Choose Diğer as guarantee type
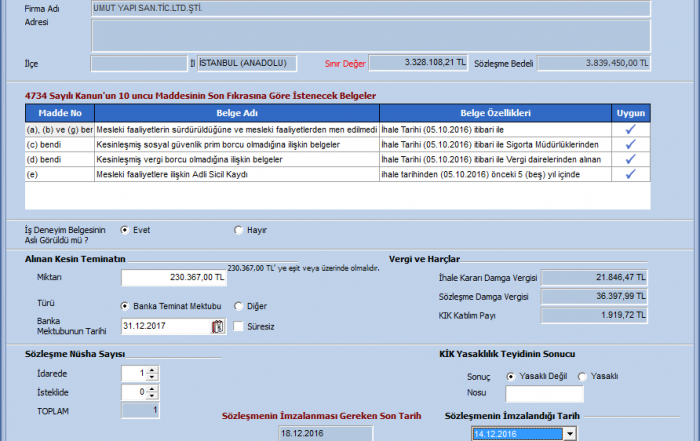Image resolution: width=700 pixels, height=441 pixels. pos(238,306)
